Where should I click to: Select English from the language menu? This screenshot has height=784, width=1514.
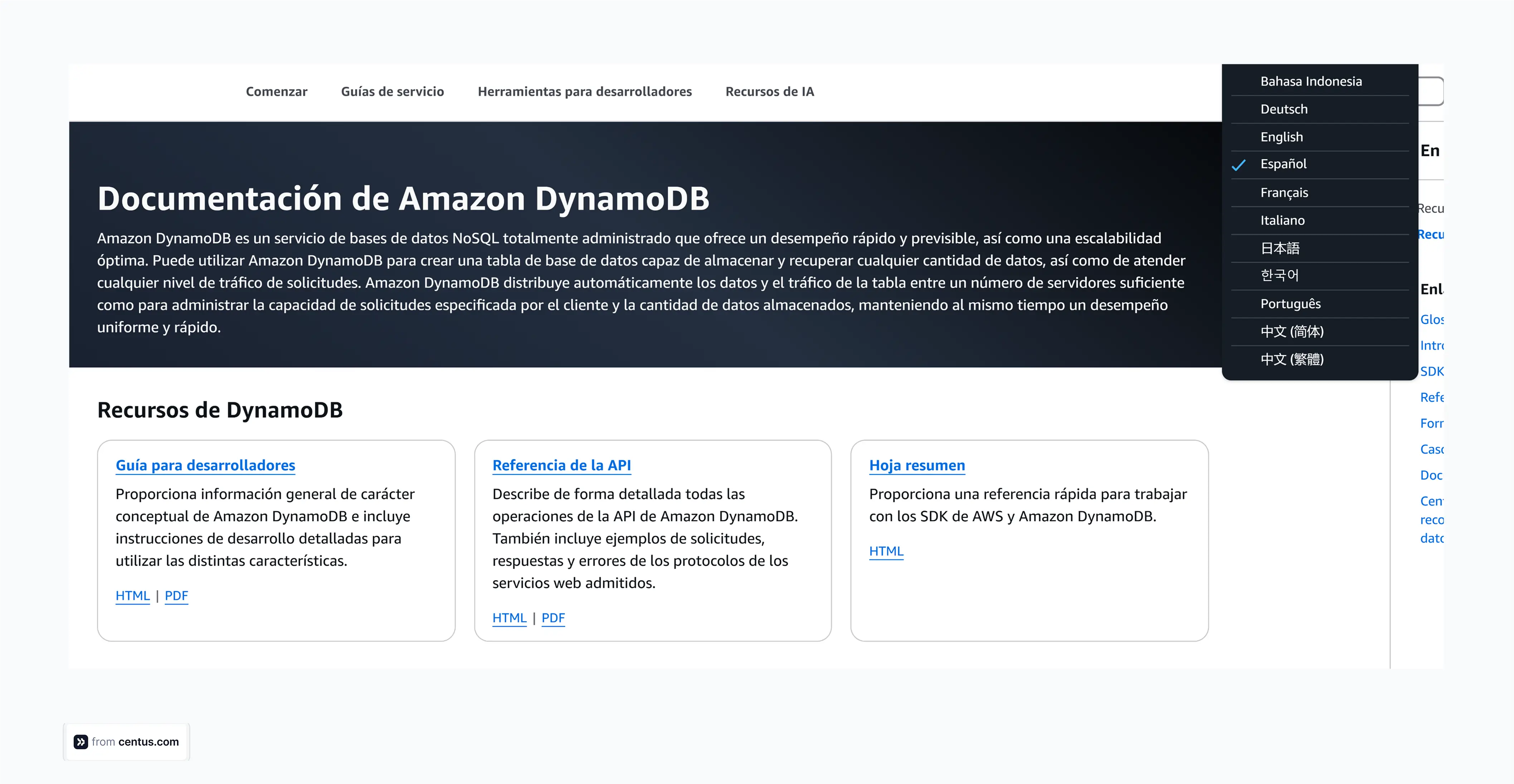tap(1281, 136)
